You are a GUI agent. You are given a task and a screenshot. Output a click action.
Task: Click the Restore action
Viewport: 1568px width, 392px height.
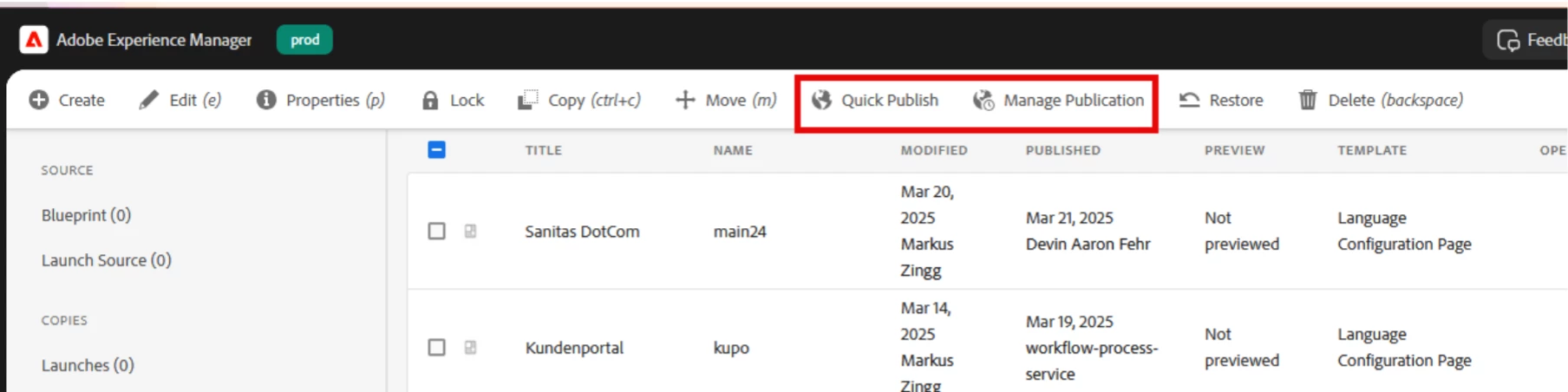coord(1221,101)
